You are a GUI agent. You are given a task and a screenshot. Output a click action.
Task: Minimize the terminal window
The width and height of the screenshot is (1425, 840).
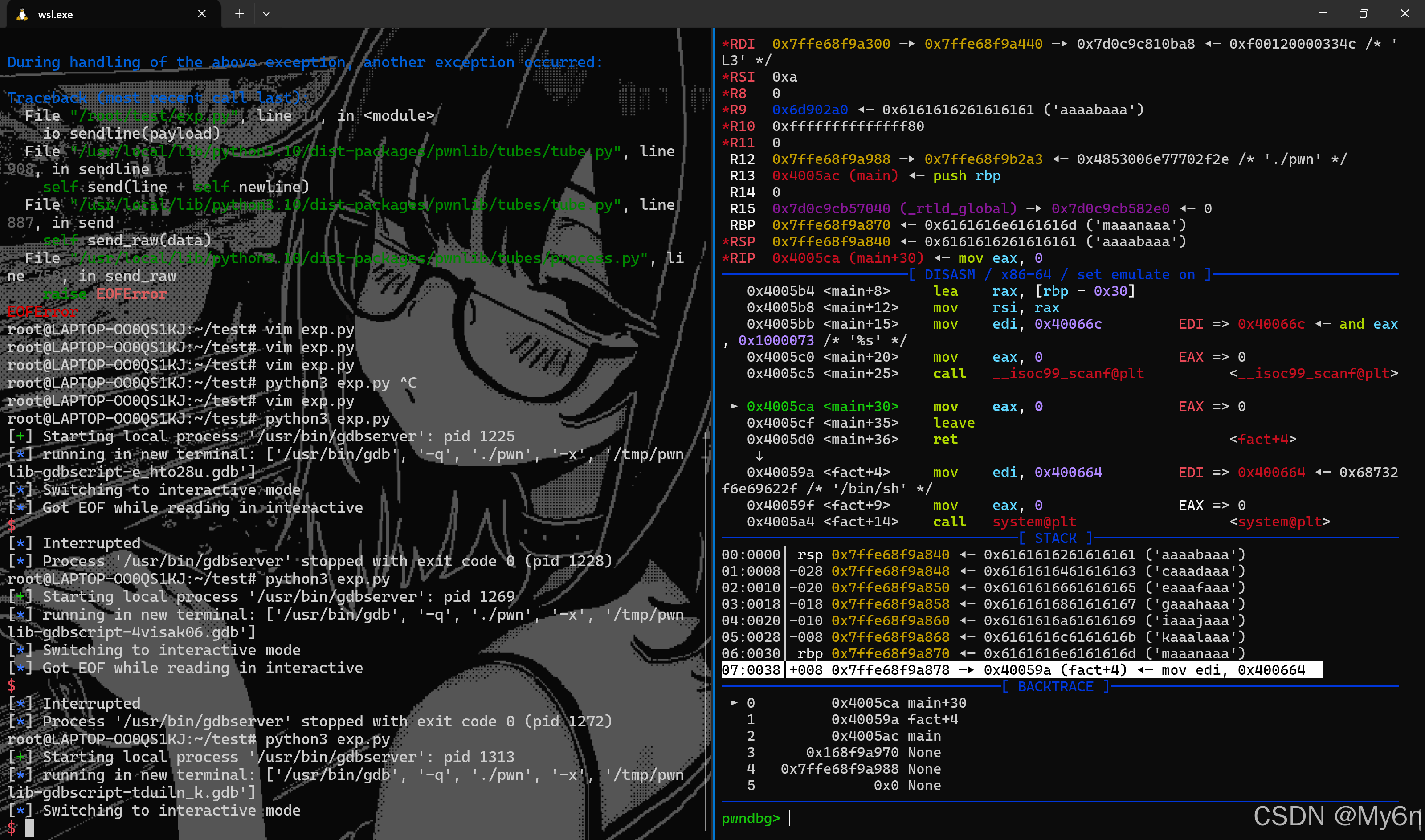(1323, 14)
